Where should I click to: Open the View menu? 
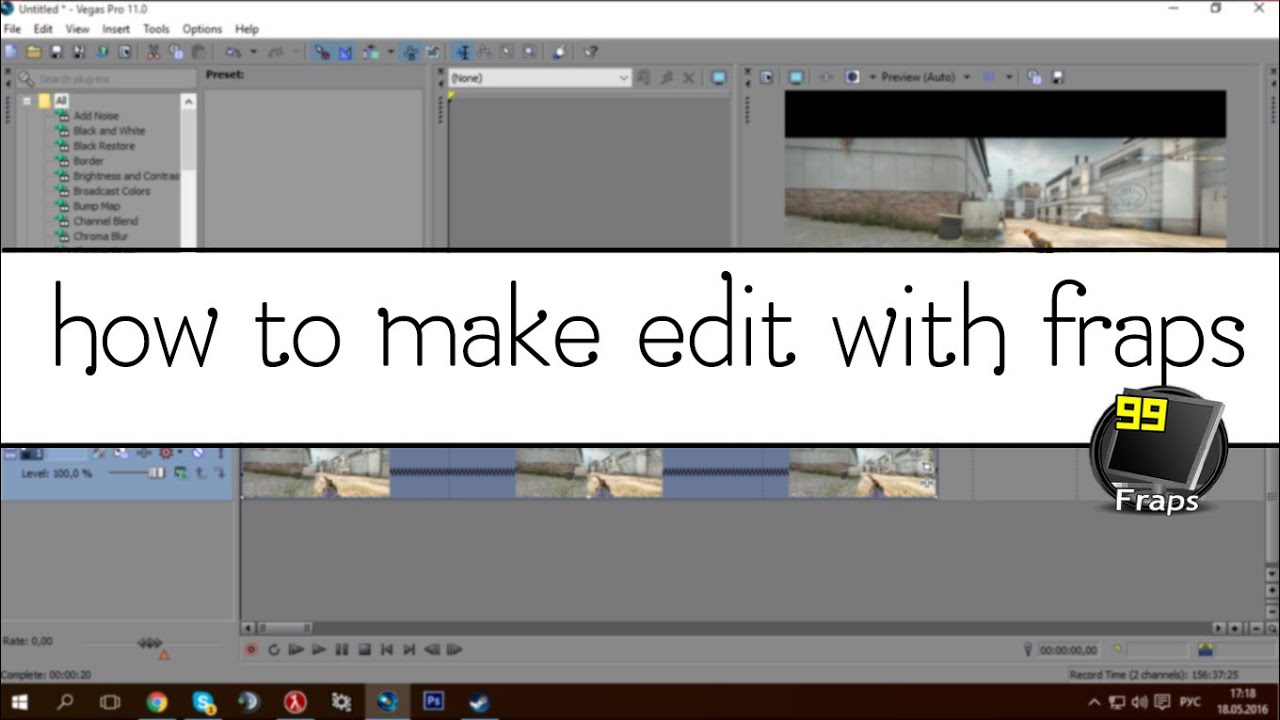(77, 29)
